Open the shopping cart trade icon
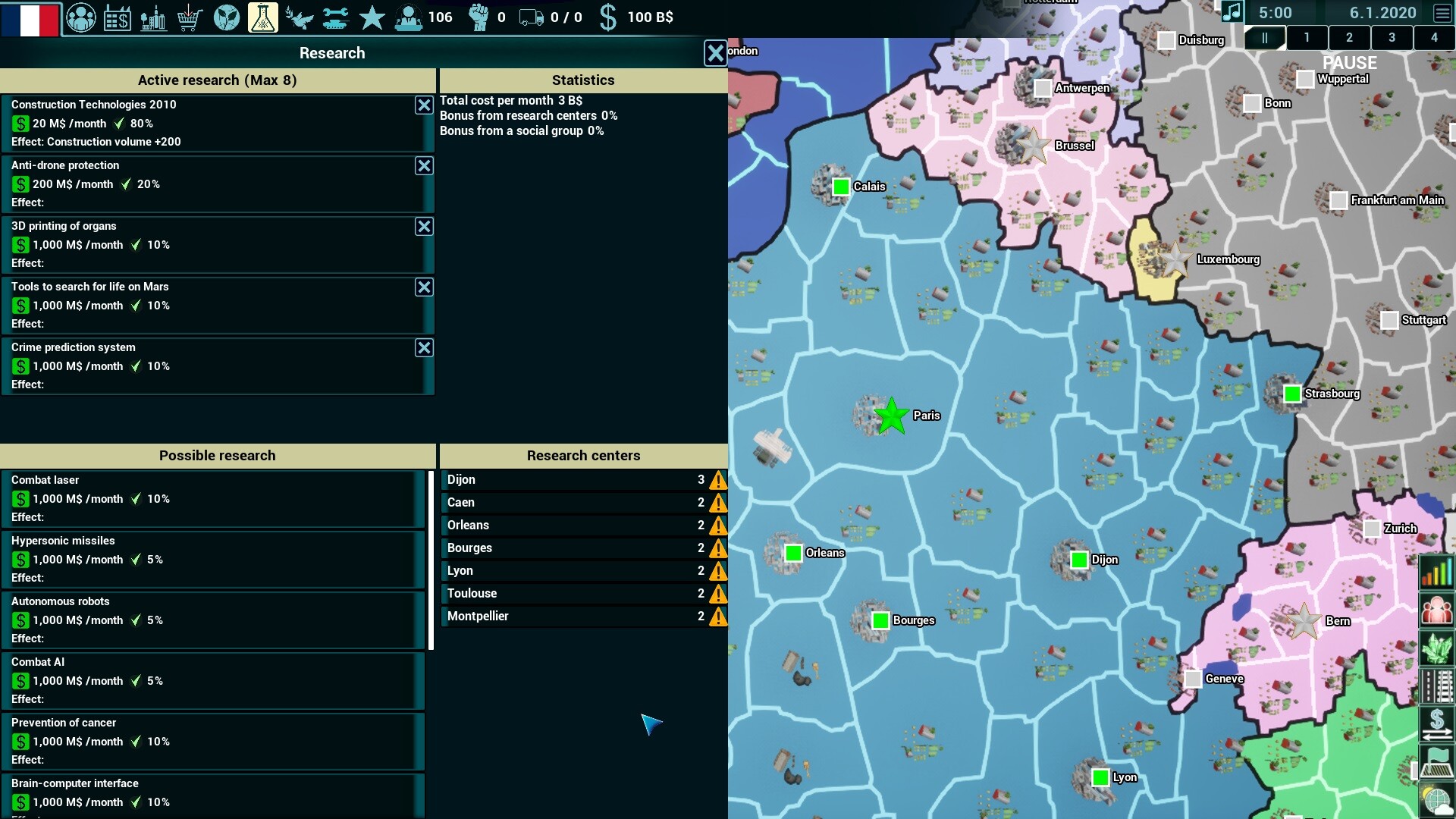This screenshot has height=819, width=1456. tap(190, 17)
